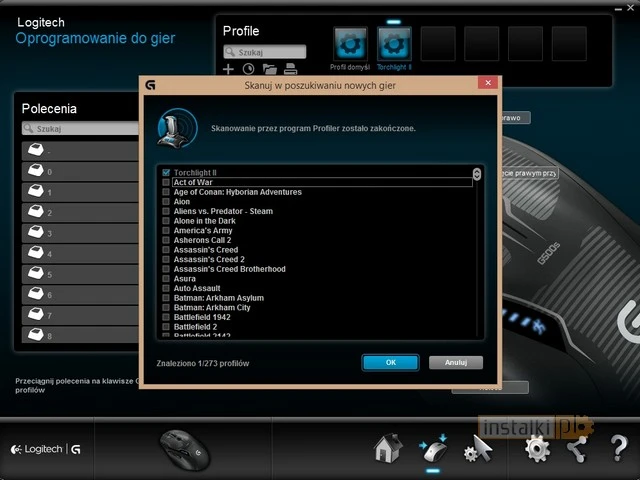Screen dimensions: 640x480
Task: Click the print profile icon
Action: coord(290,69)
